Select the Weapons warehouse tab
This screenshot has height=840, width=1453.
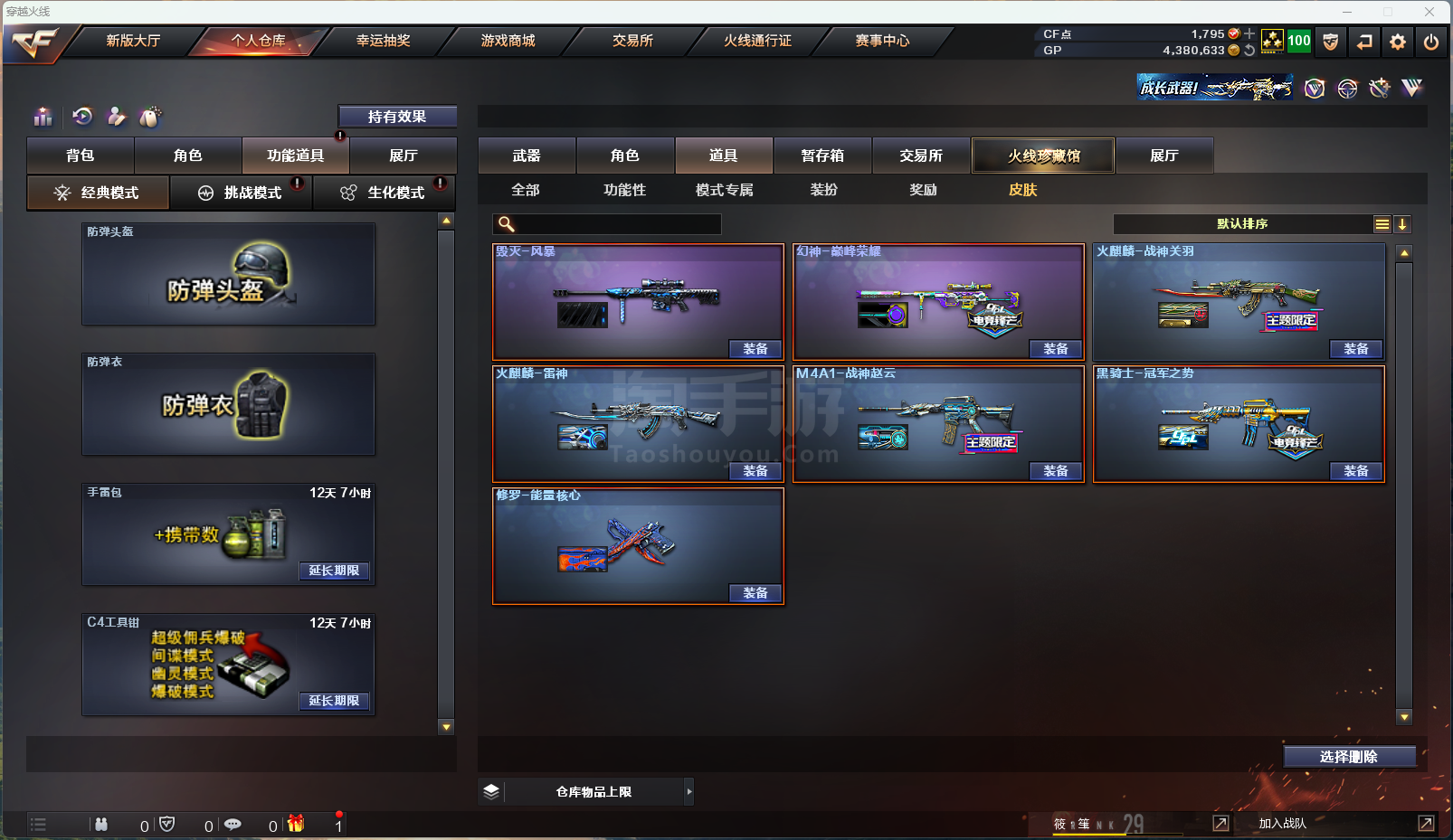click(x=527, y=156)
